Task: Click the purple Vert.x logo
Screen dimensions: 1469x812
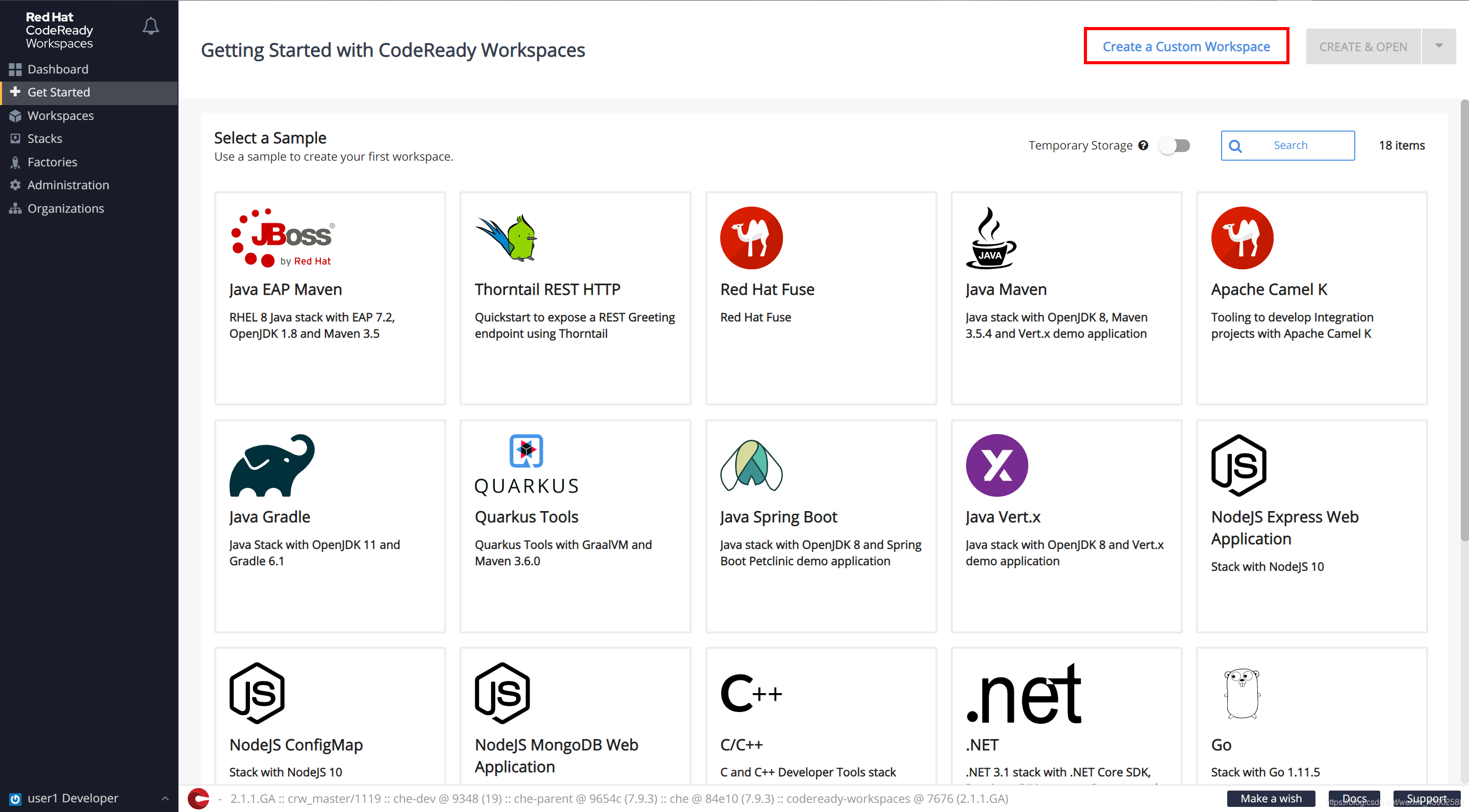Action: (997, 465)
